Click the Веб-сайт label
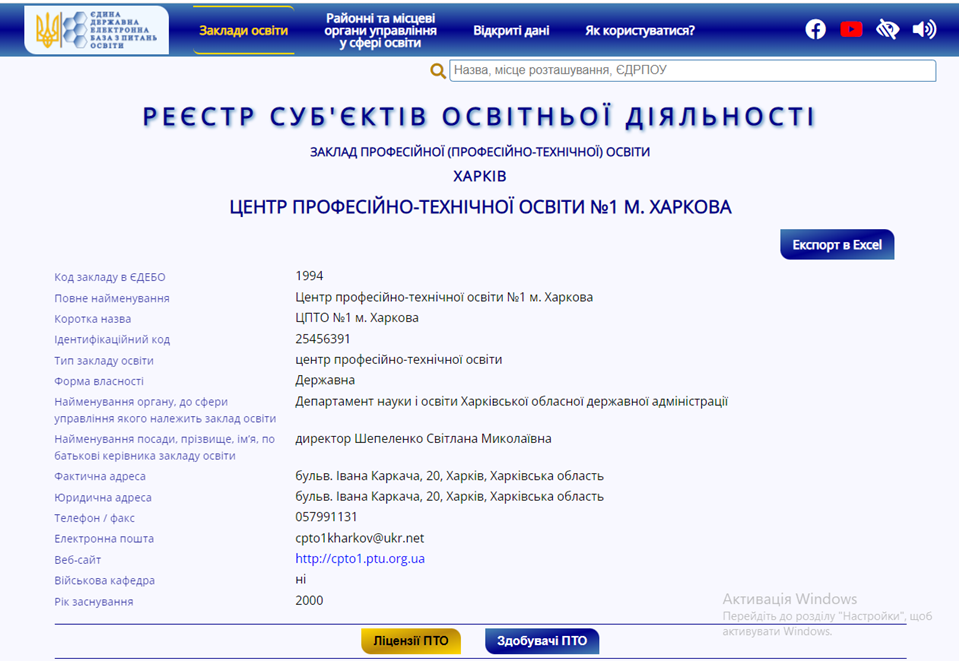The image size is (959, 661). [78, 559]
